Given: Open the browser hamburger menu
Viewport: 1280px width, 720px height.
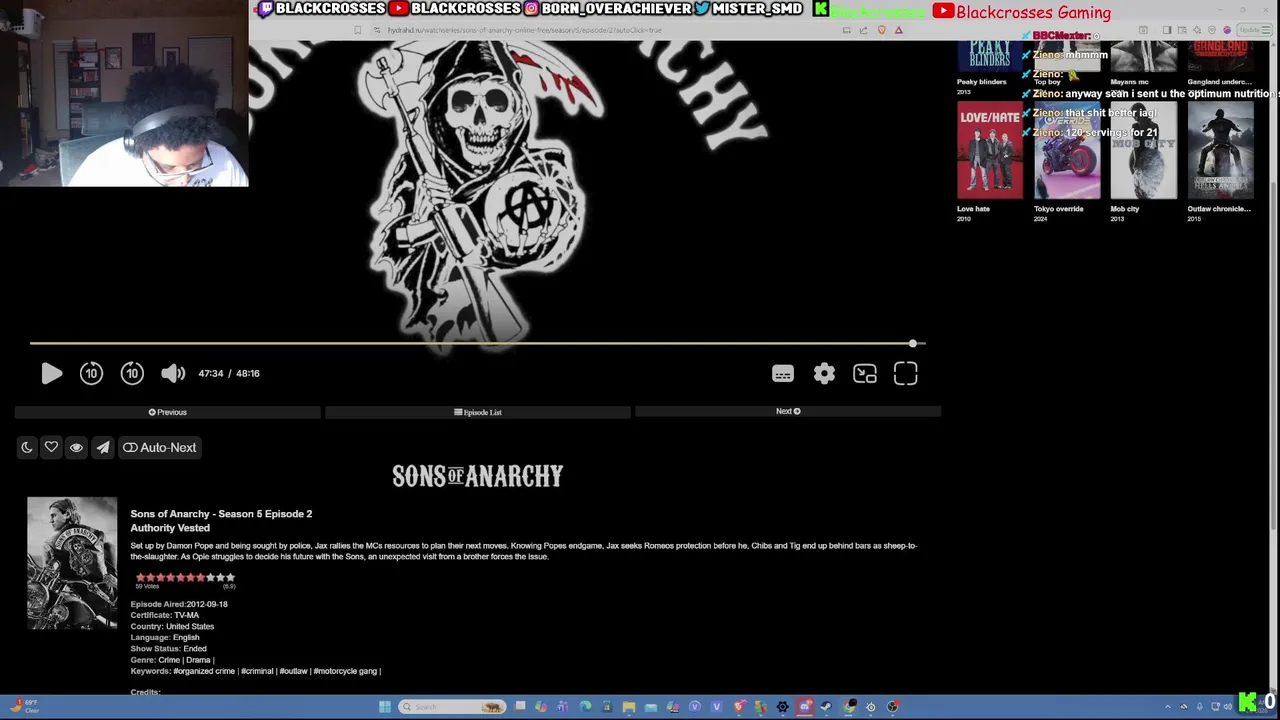Looking at the screenshot, I should tap(1265, 30).
